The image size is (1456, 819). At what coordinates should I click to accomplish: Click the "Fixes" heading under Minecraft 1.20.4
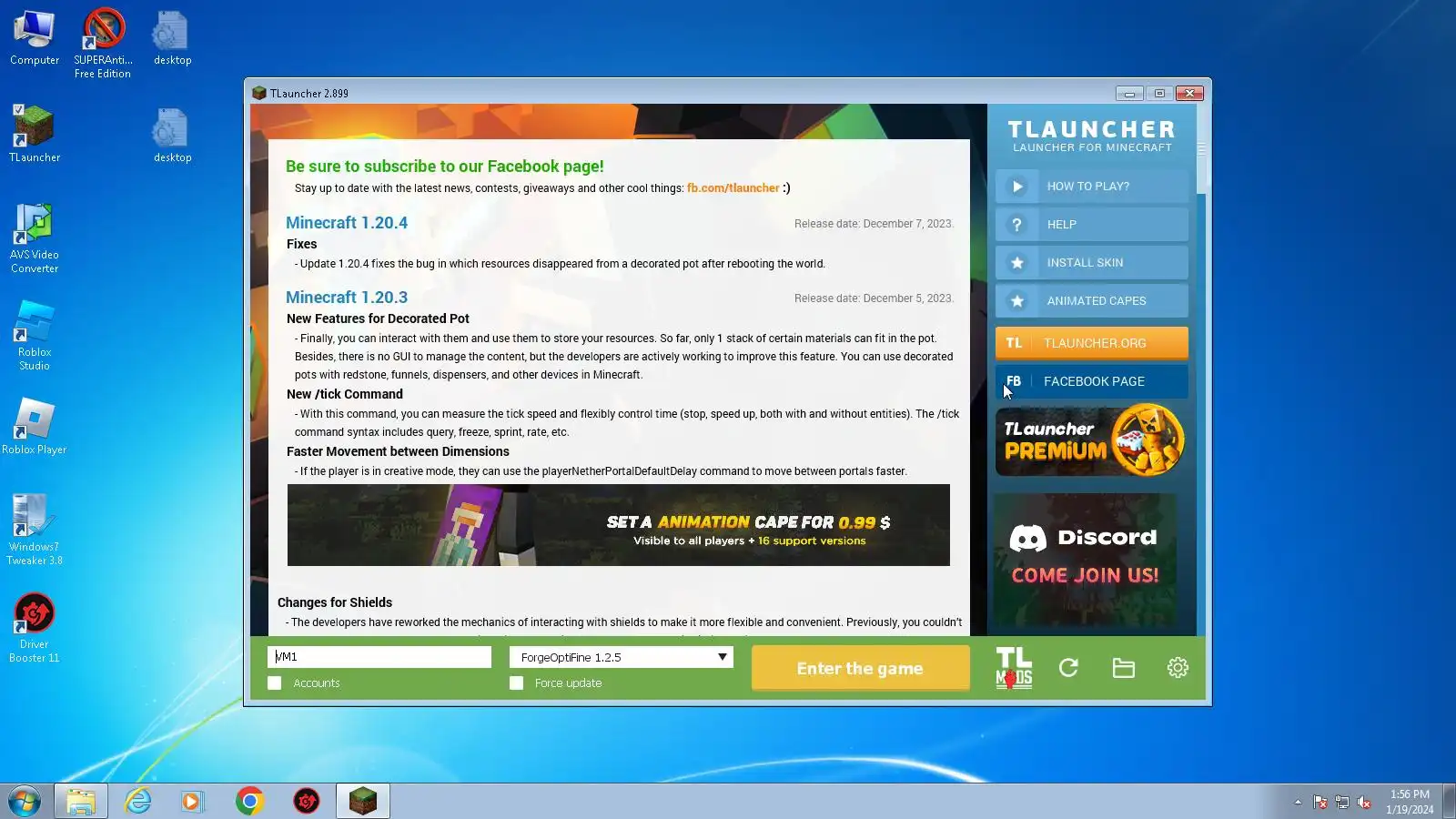pyautogui.click(x=302, y=244)
